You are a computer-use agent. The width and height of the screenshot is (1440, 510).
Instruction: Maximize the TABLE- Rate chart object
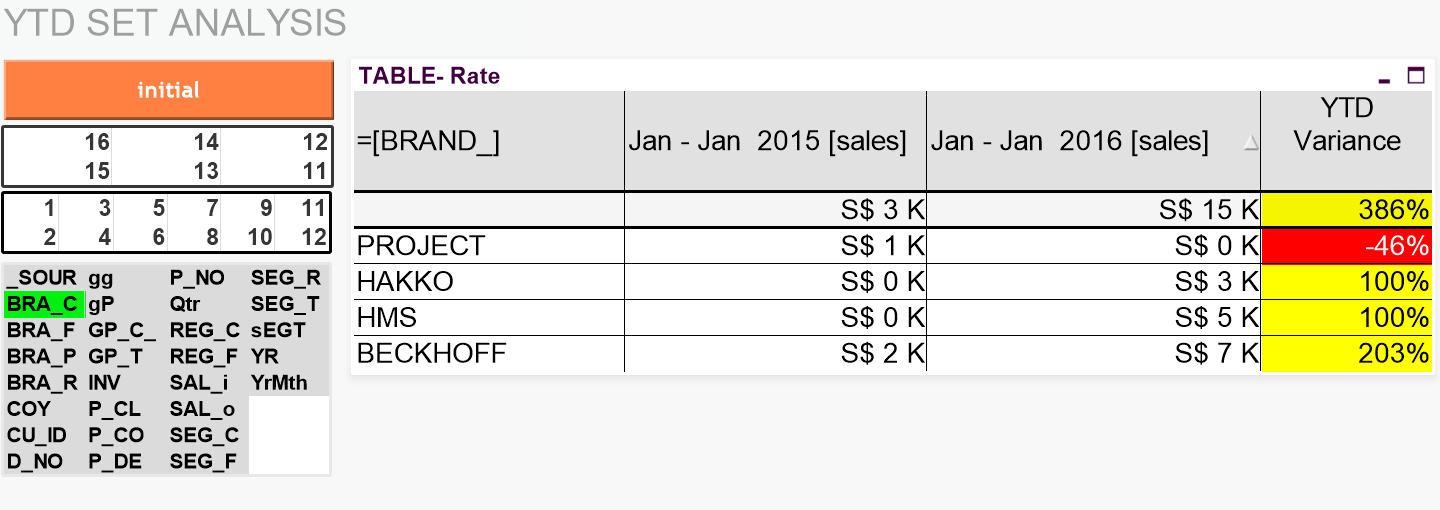(1415, 76)
